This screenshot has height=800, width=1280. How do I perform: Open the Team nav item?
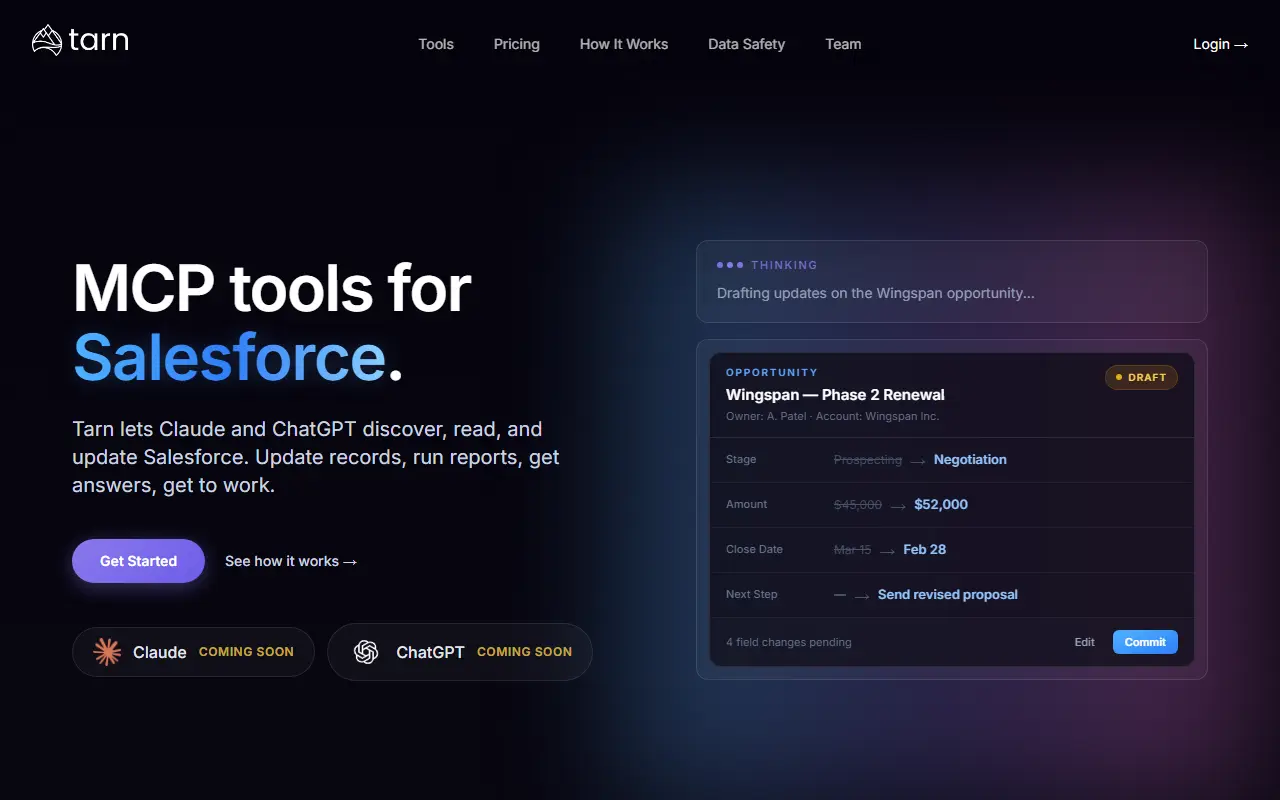click(x=843, y=44)
